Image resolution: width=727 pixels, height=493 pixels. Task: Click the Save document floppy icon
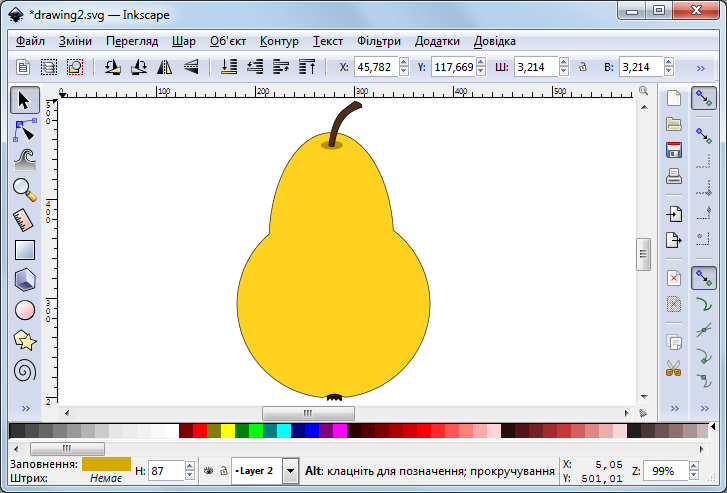pyautogui.click(x=674, y=150)
